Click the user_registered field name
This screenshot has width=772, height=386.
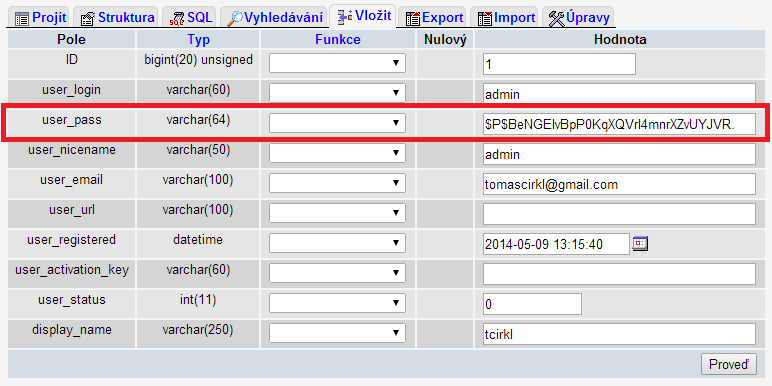pyautogui.click(x=71, y=240)
